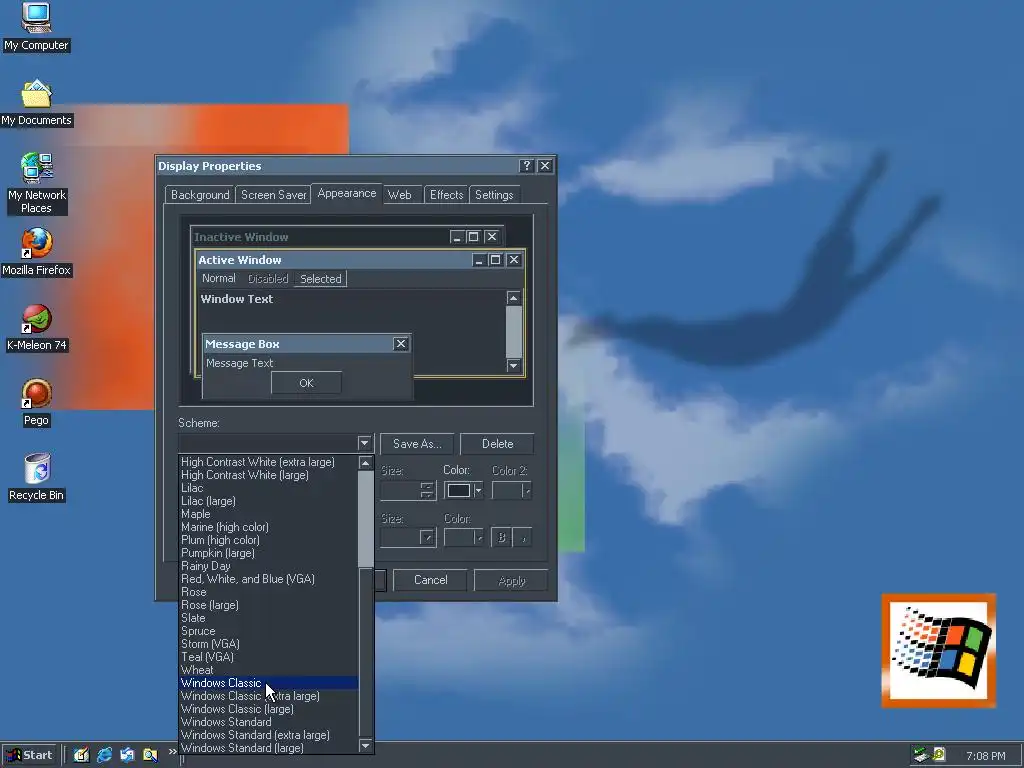Select the Appearance tab
The image size is (1024, 768).
pos(347,193)
